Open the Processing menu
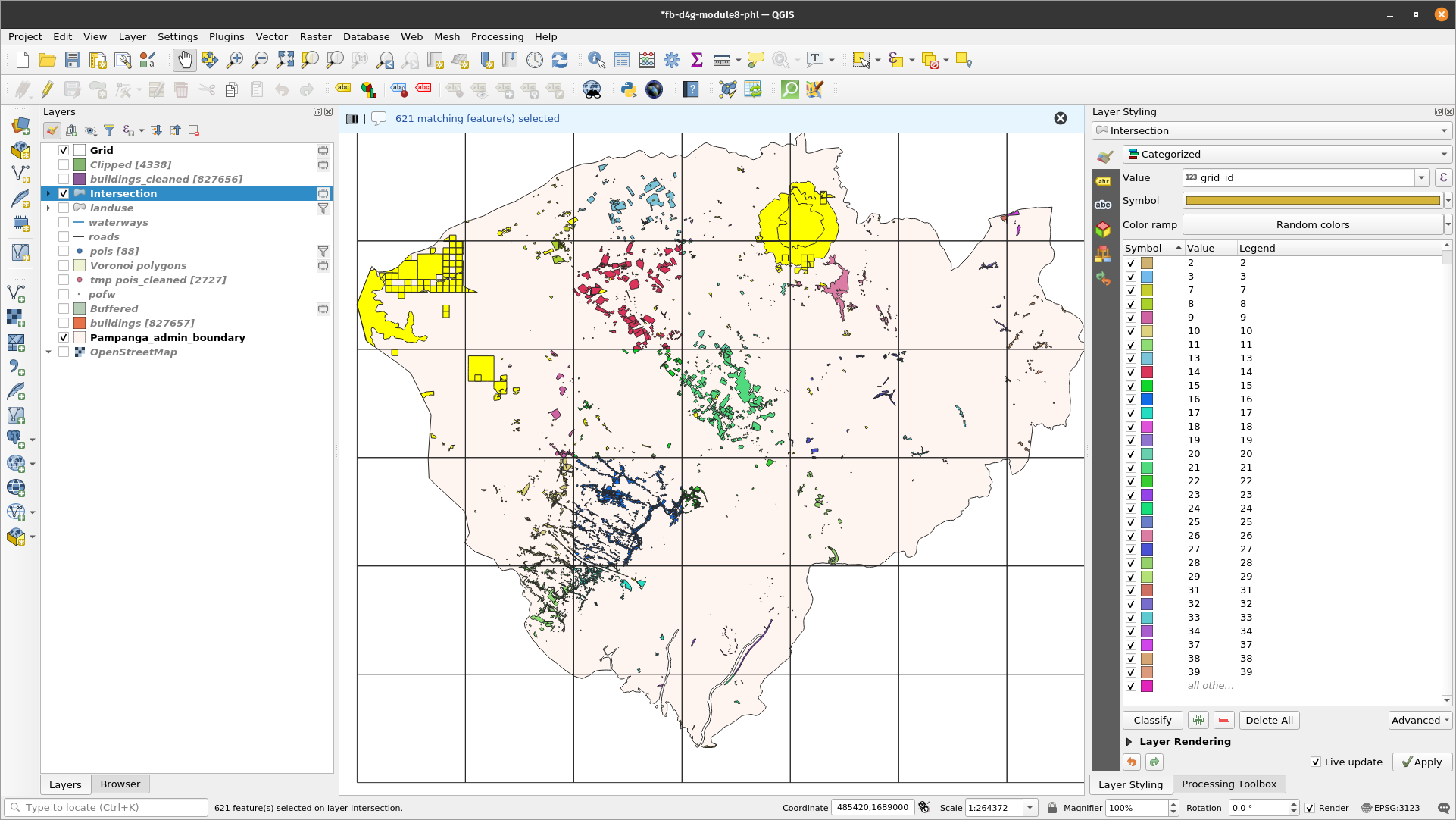This screenshot has height=820, width=1456. coord(497,36)
